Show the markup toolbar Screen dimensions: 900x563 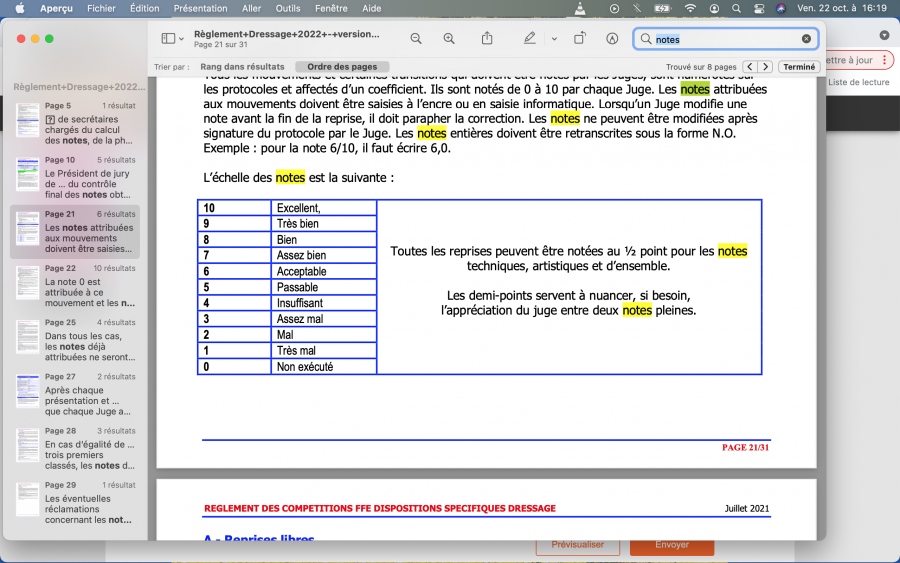pyautogui.click(x=612, y=38)
